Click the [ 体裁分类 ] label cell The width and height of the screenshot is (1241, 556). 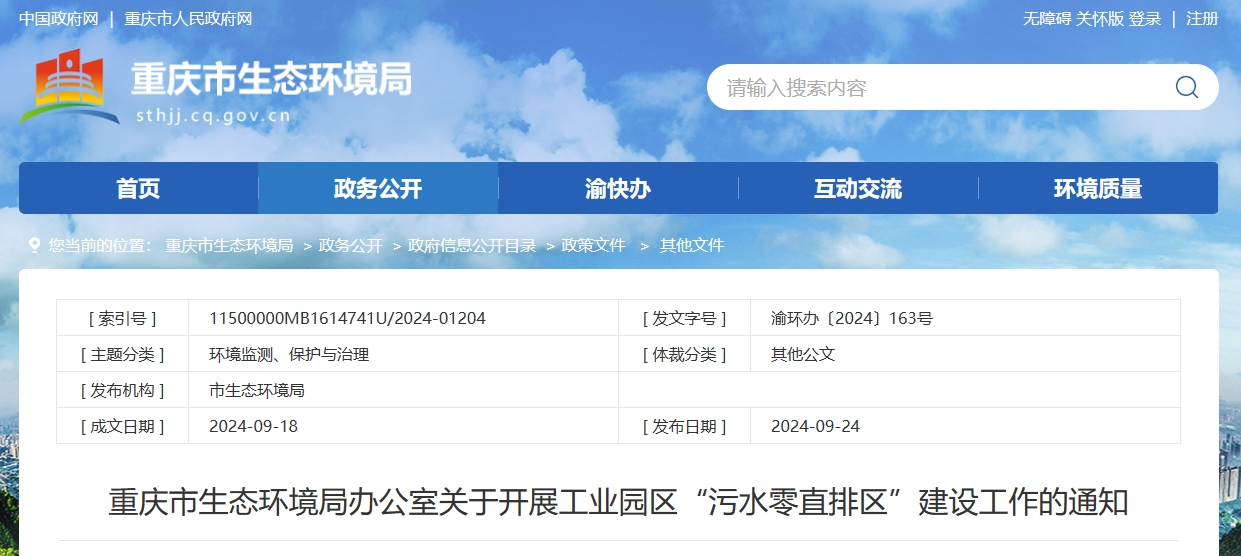coord(685,354)
